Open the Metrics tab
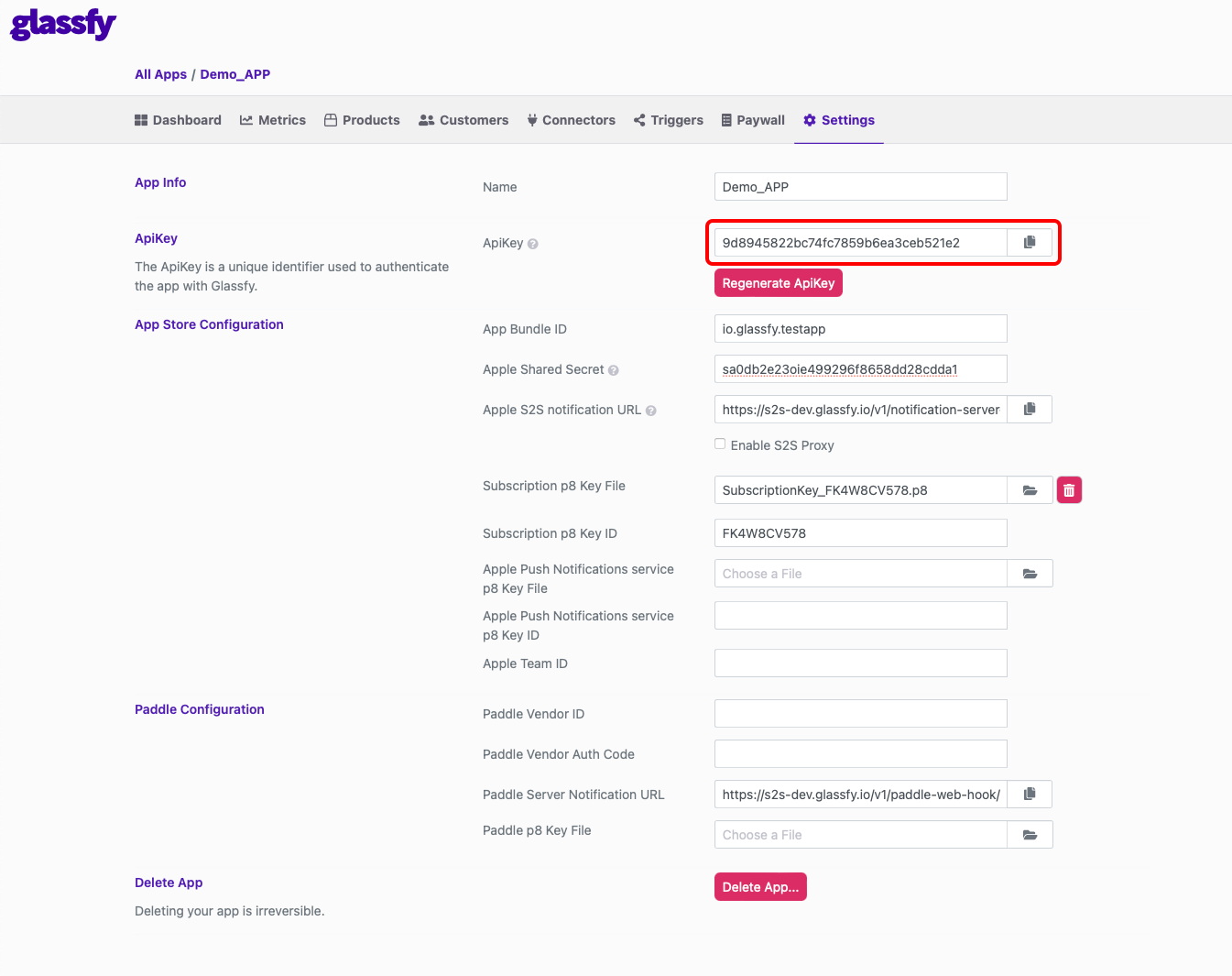 pyautogui.click(x=273, y=120)
